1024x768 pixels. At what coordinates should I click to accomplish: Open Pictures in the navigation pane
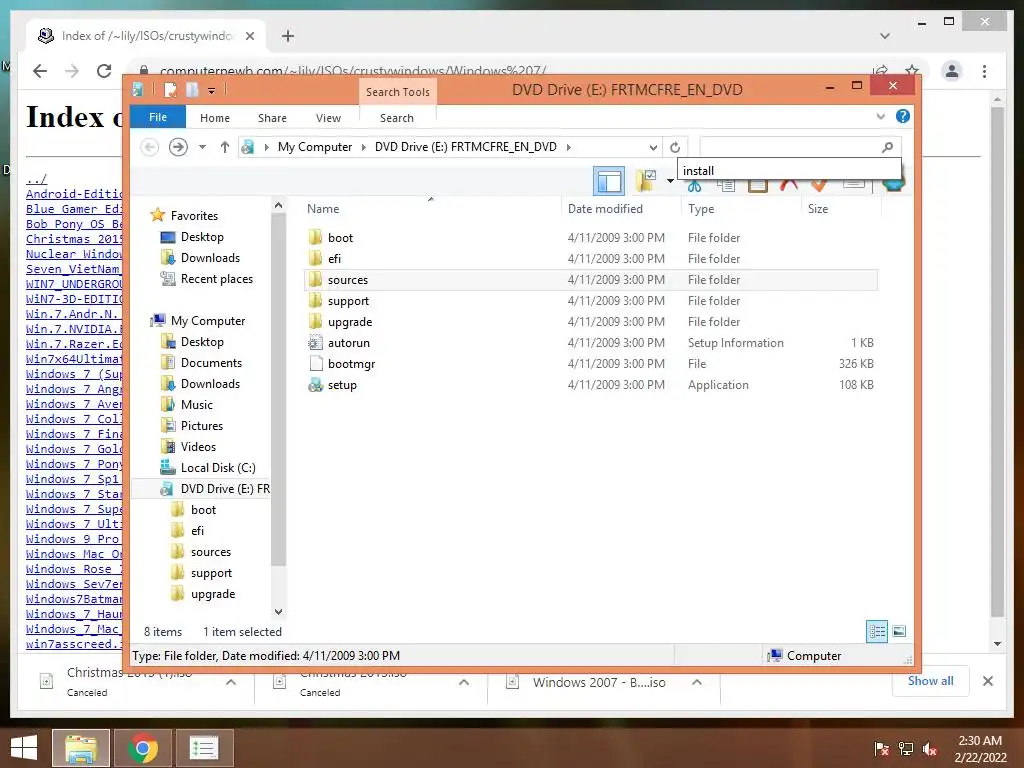tap(202, 426)
